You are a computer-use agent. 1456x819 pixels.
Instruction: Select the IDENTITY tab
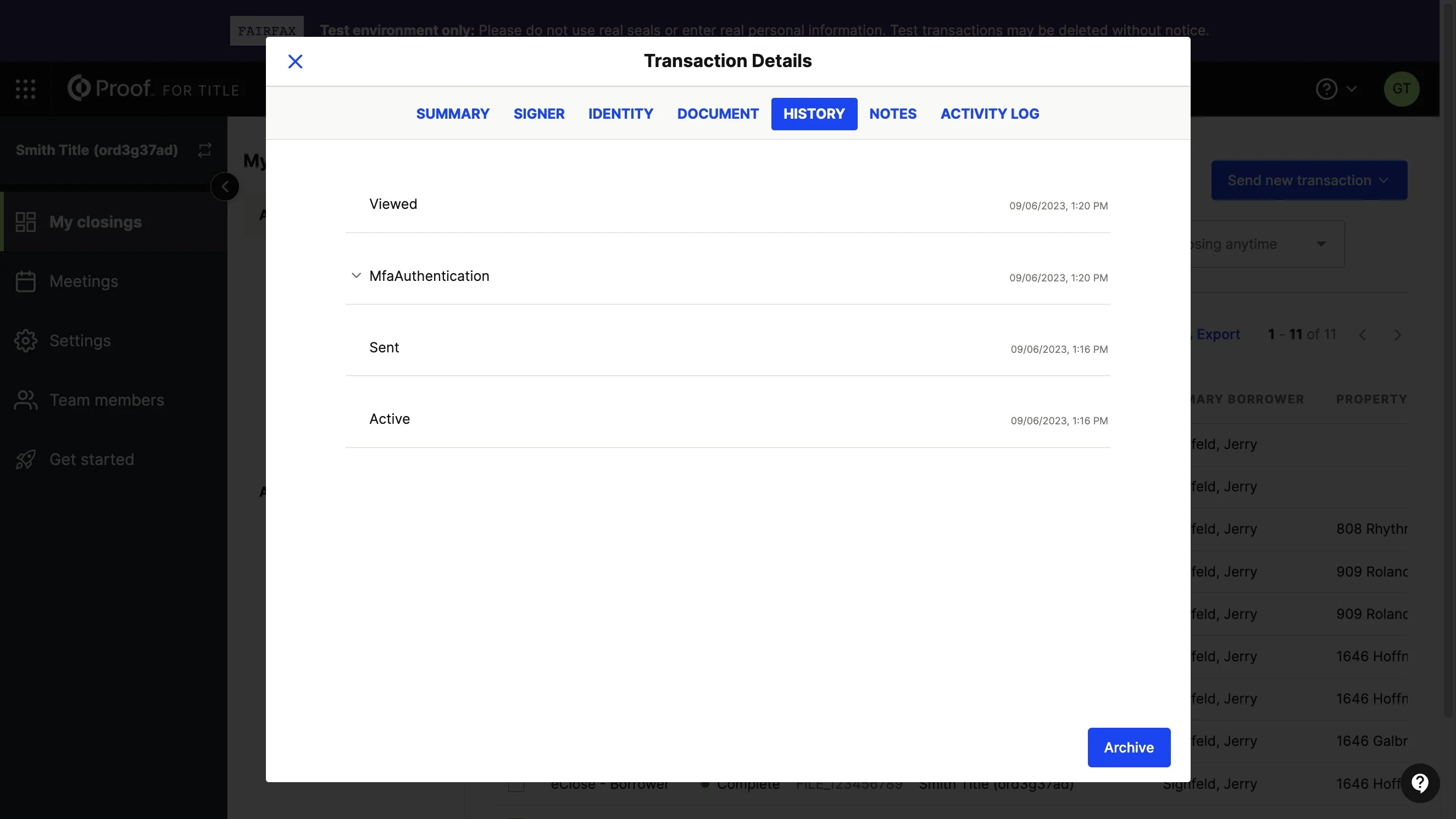pyautogui.click(x=621, y=114)
